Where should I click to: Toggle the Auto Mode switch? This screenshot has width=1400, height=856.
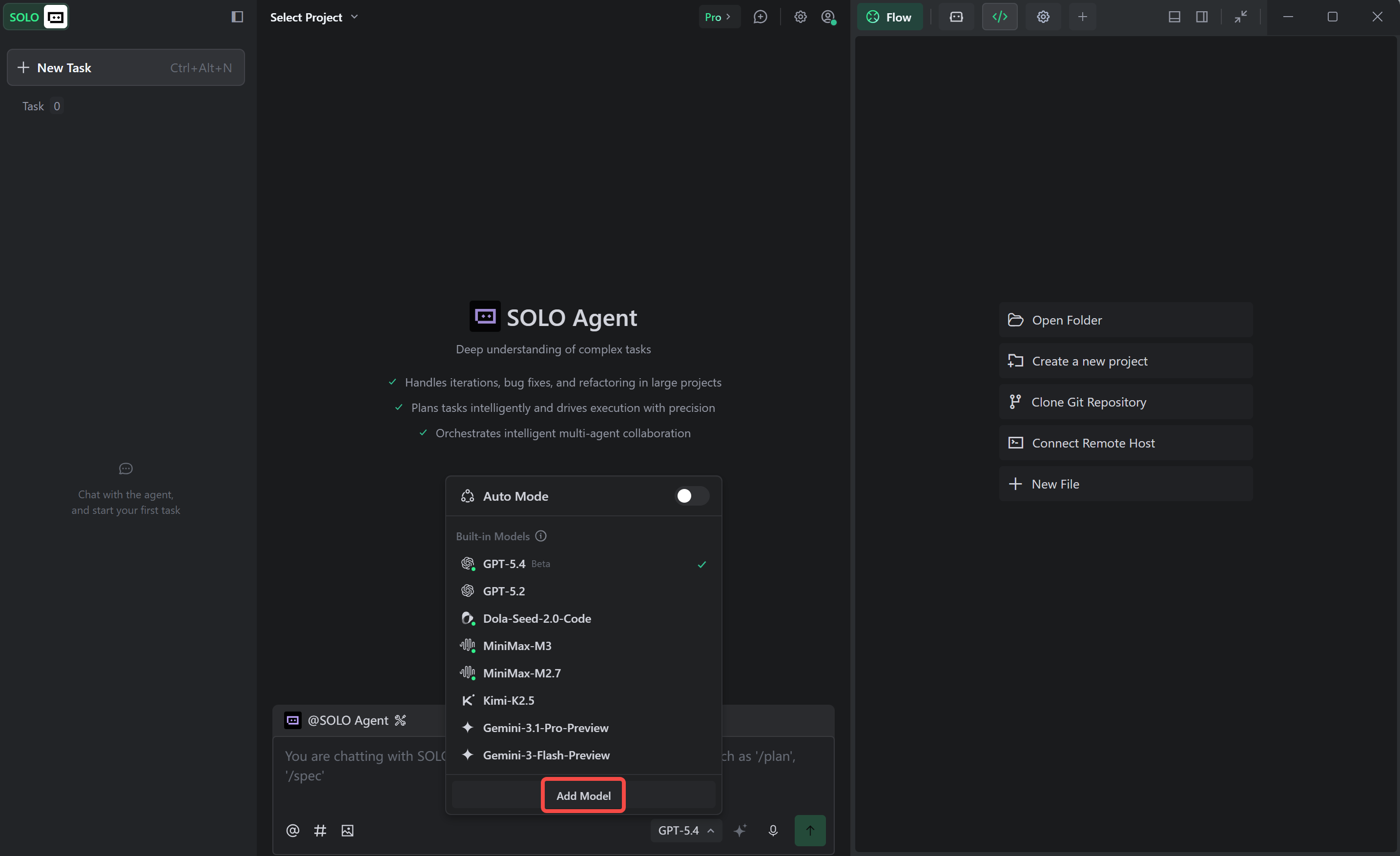click(x=692, y=496)
